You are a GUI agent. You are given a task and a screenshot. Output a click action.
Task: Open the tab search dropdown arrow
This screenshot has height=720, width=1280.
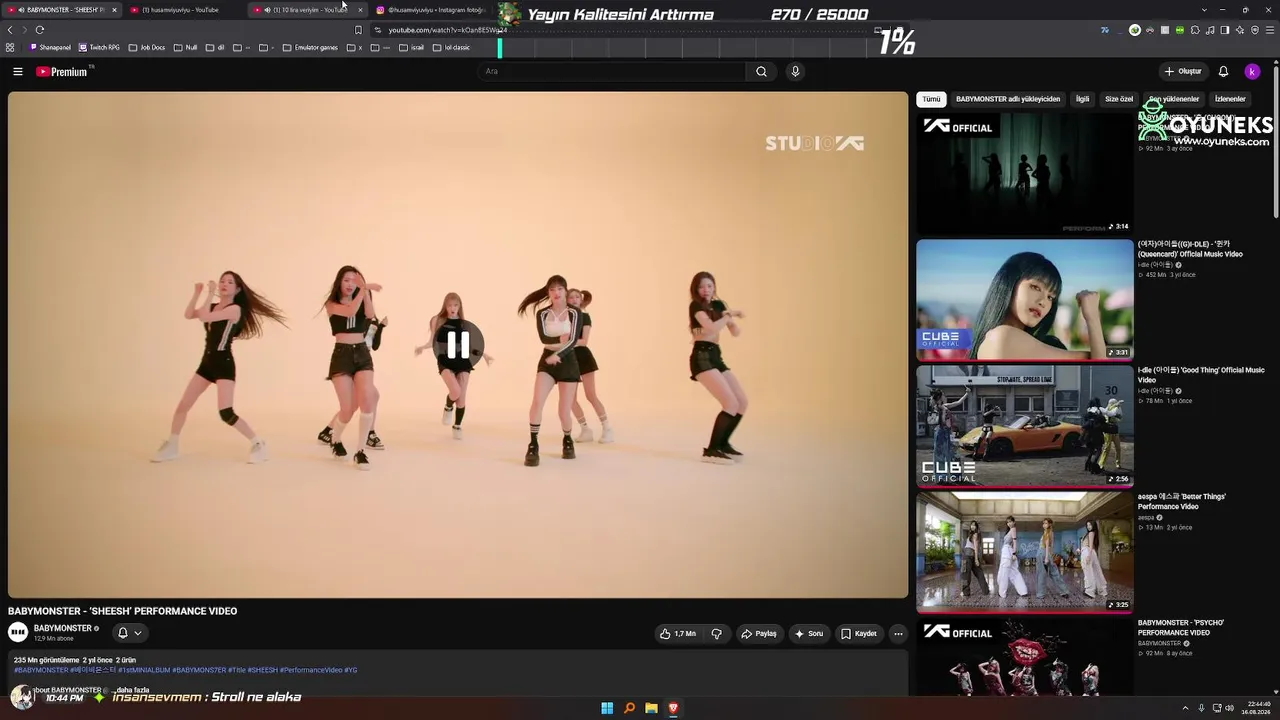point(1204,9)
